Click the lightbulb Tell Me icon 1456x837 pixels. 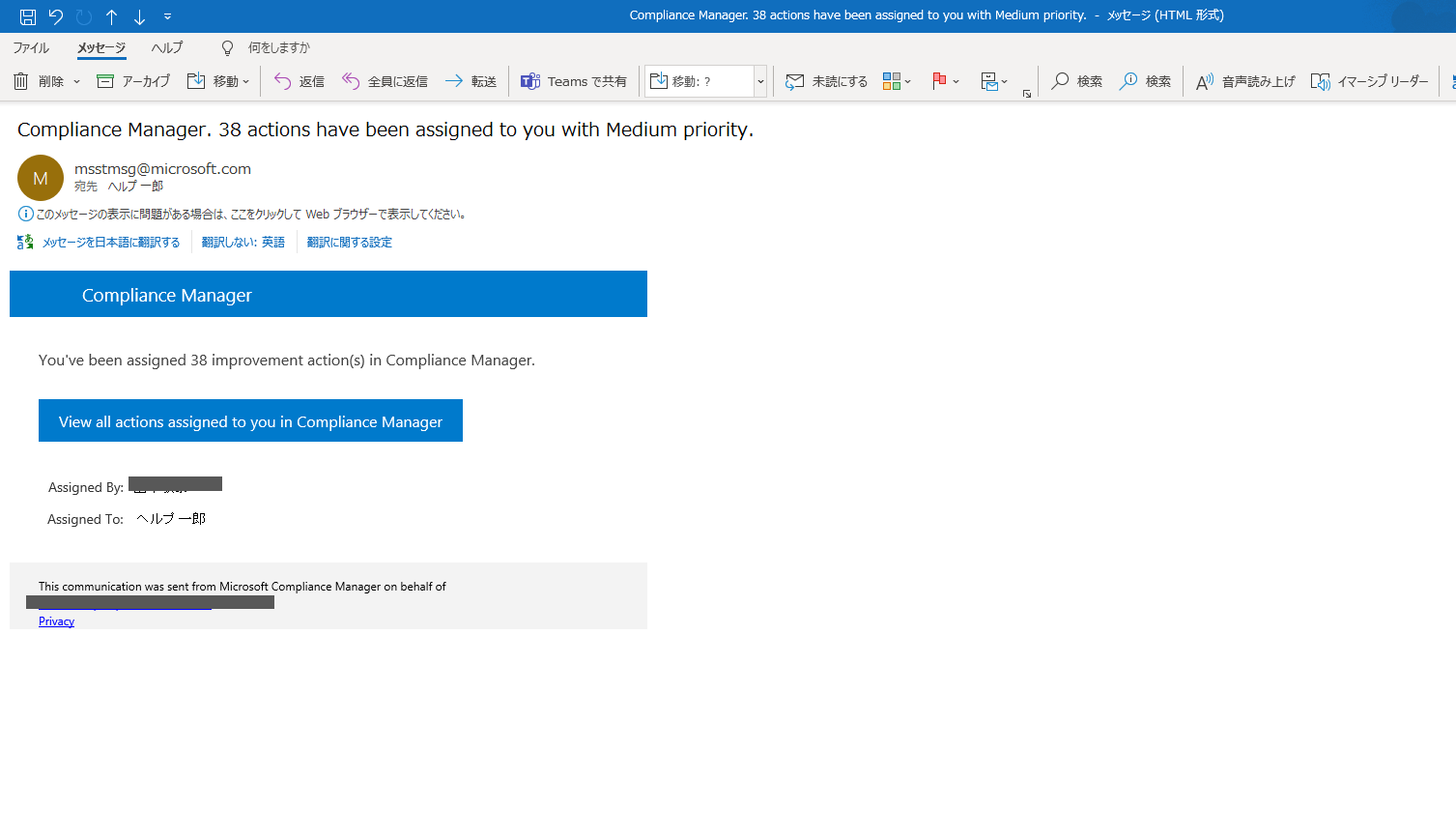(x=228, y=47)
